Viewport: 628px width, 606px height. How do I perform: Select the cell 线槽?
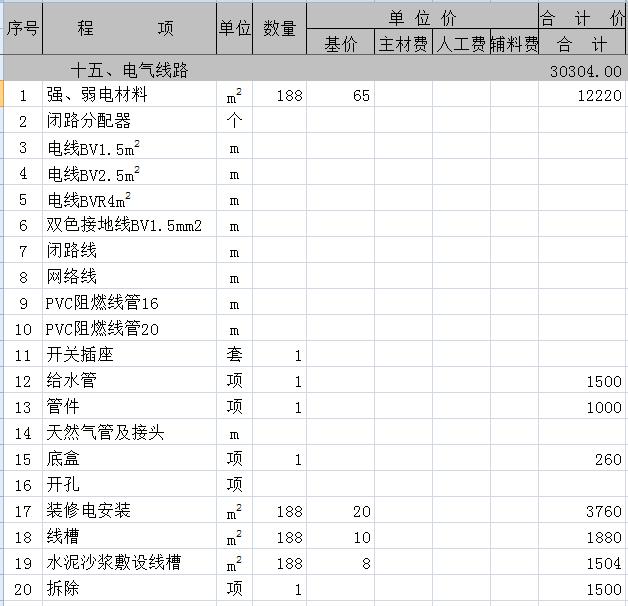pyautogui.click(x=129, y=536)
